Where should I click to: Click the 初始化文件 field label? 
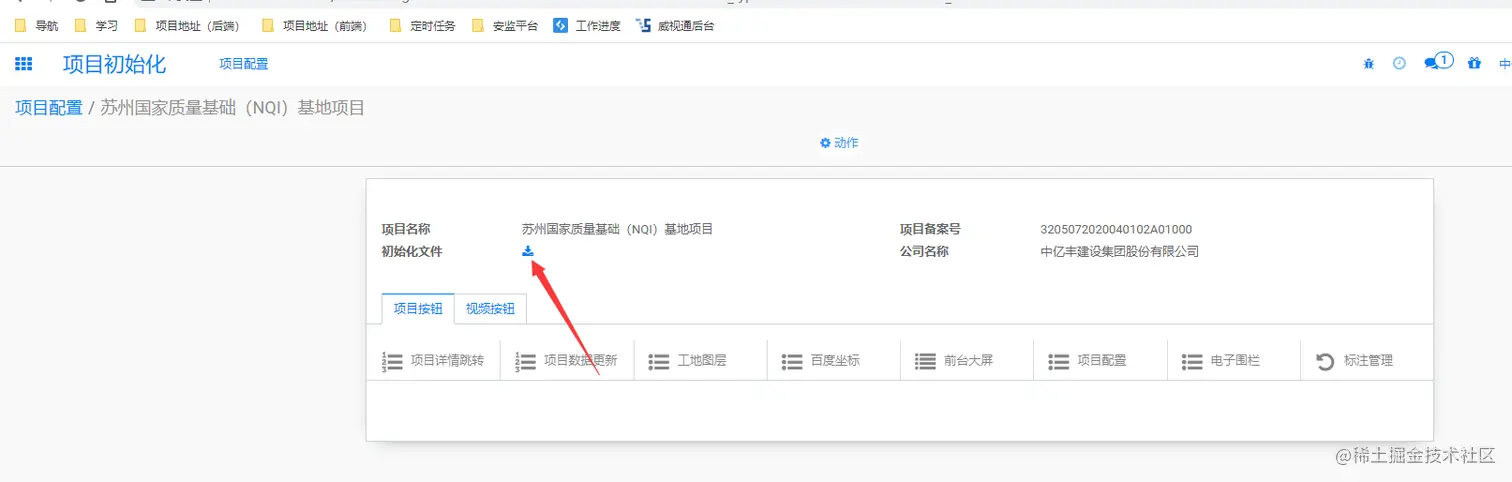[x=412, y=252]
